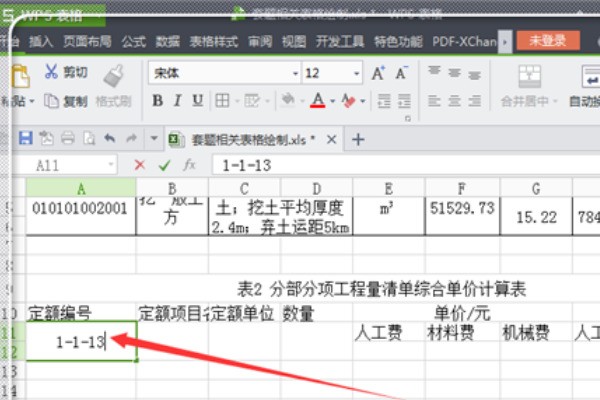Viewport: 600px width, 400px height.
Task: Redo the last action
Action: 132,138
